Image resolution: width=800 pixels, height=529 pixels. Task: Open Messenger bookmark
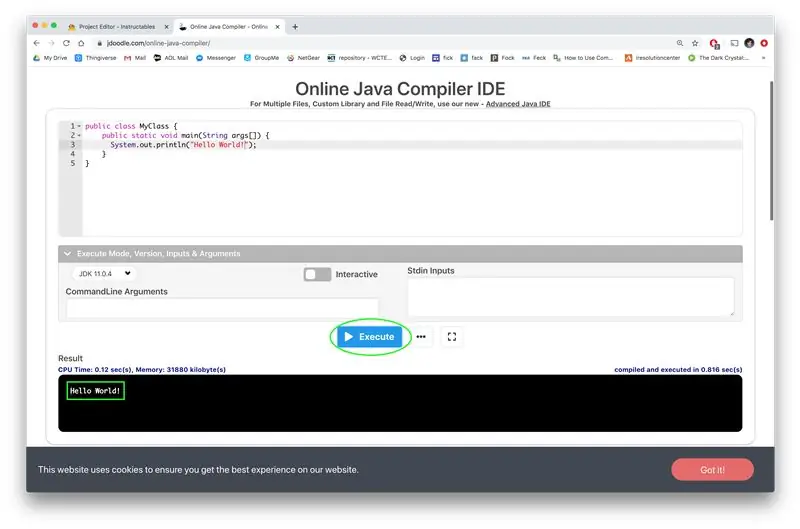point(216,58)
